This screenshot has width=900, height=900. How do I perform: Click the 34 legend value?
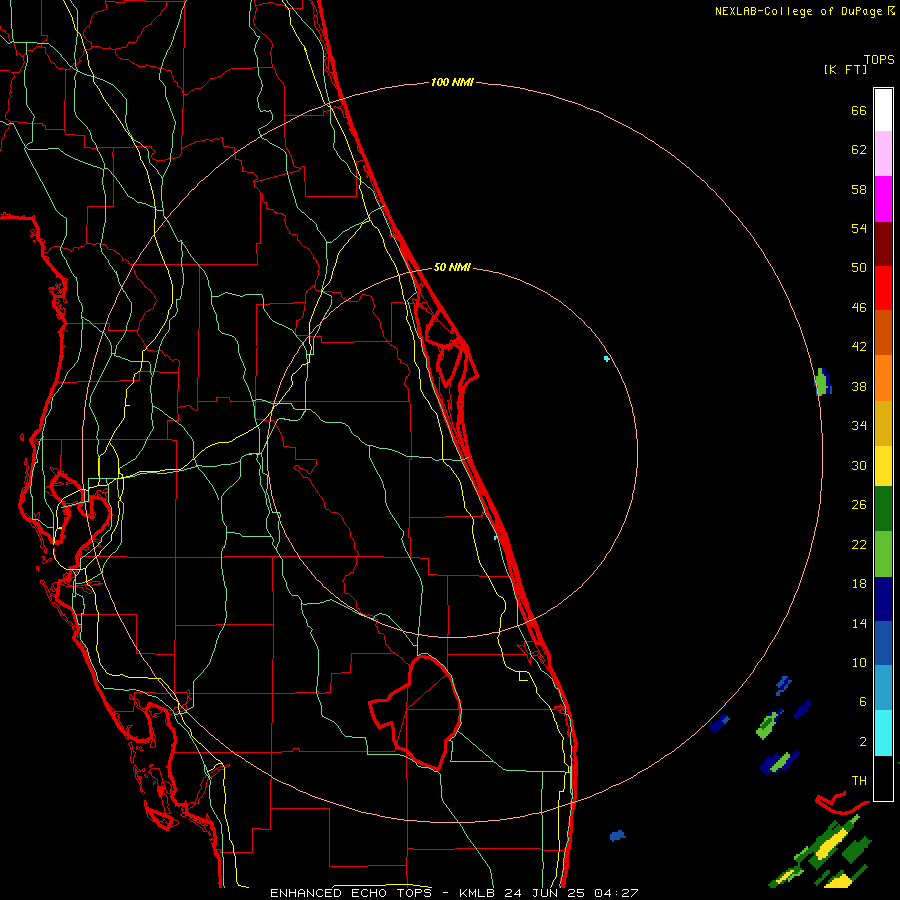click(859, 425)
